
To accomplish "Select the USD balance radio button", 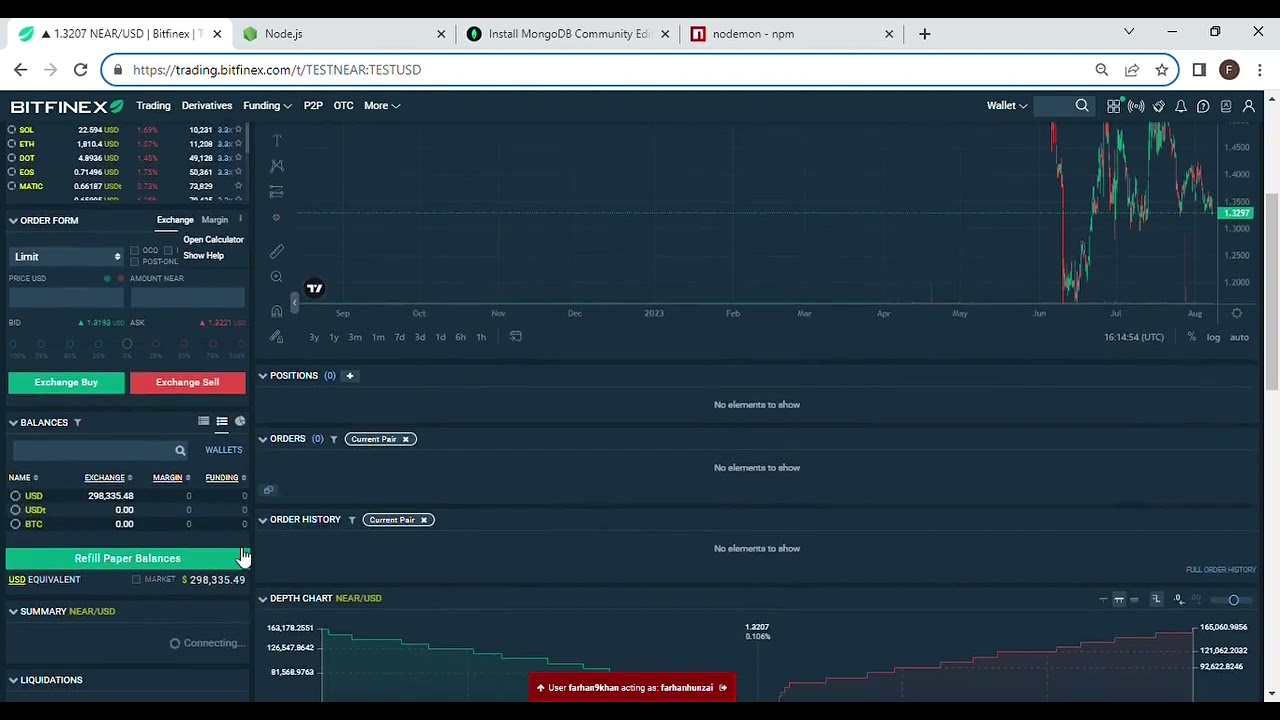I will [15, 496].
